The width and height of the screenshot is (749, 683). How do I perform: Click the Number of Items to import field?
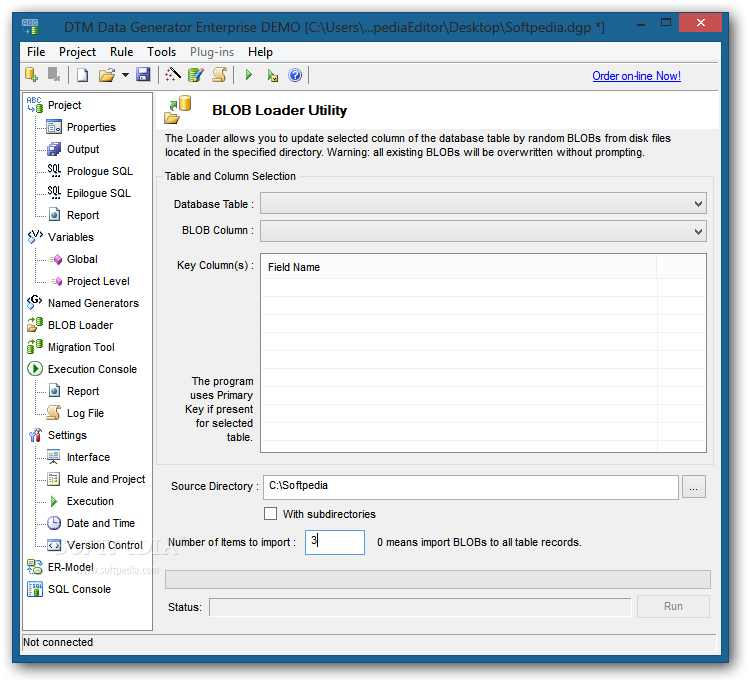click(x=335, y=542)
